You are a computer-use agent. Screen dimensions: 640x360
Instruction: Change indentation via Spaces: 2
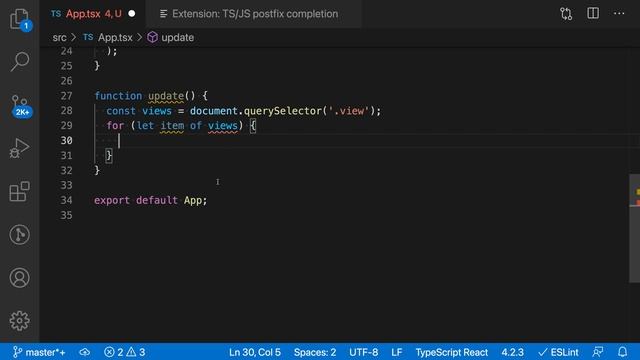click(x=315, y=352)
